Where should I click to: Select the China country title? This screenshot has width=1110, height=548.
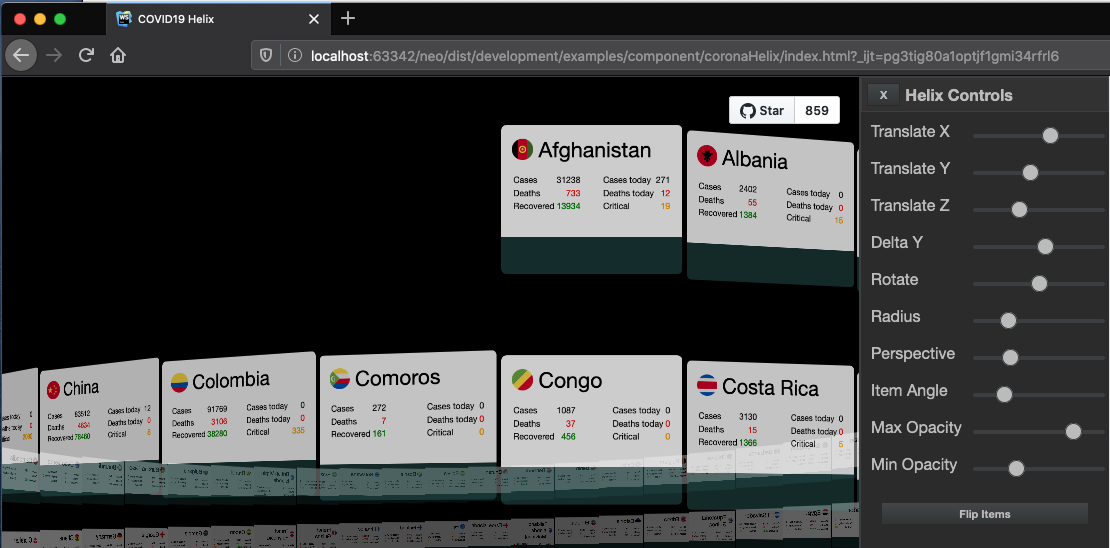[81, 388]
